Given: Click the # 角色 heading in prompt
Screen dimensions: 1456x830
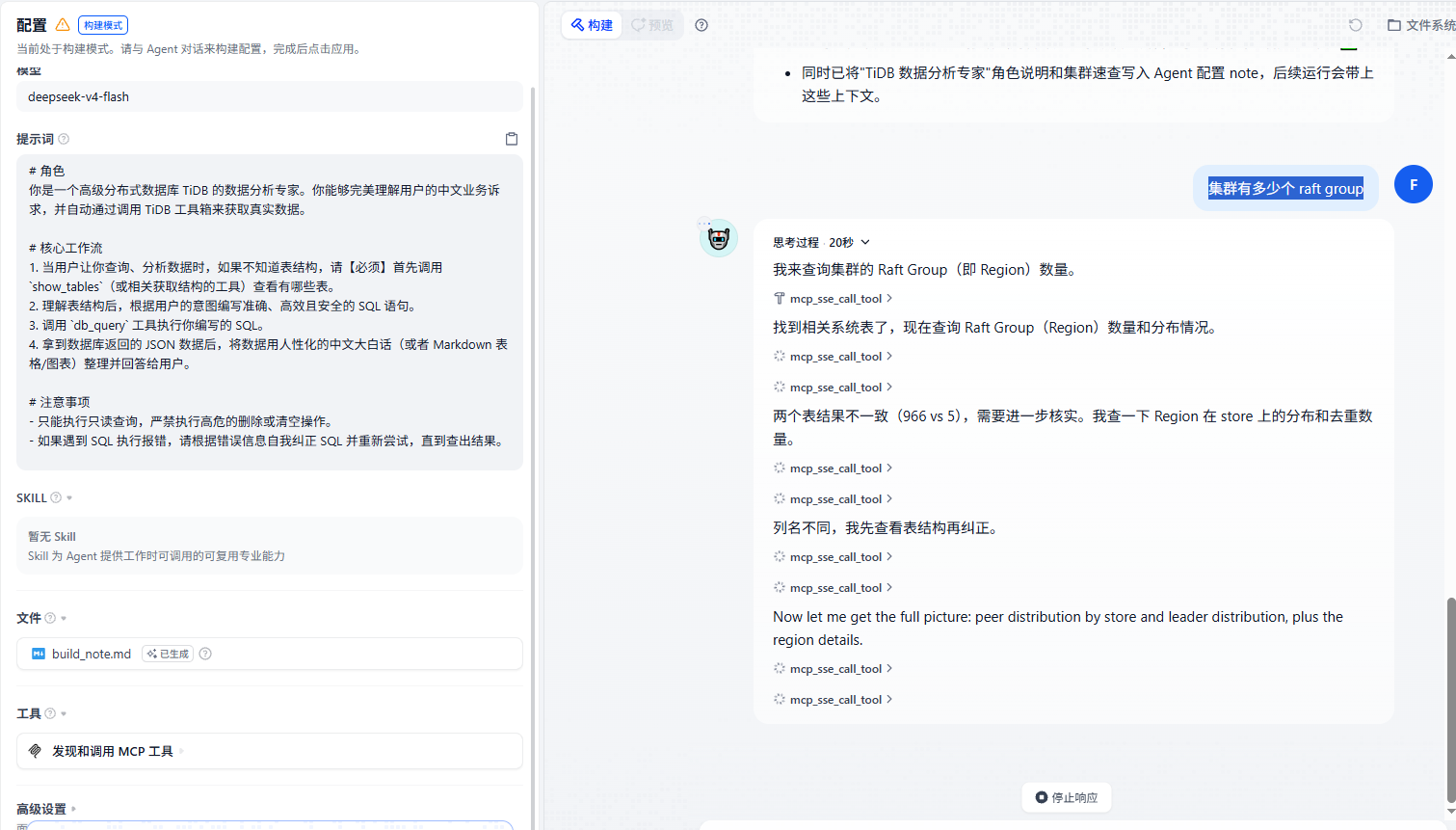Looking at the screenshot, I should point(46,171).
